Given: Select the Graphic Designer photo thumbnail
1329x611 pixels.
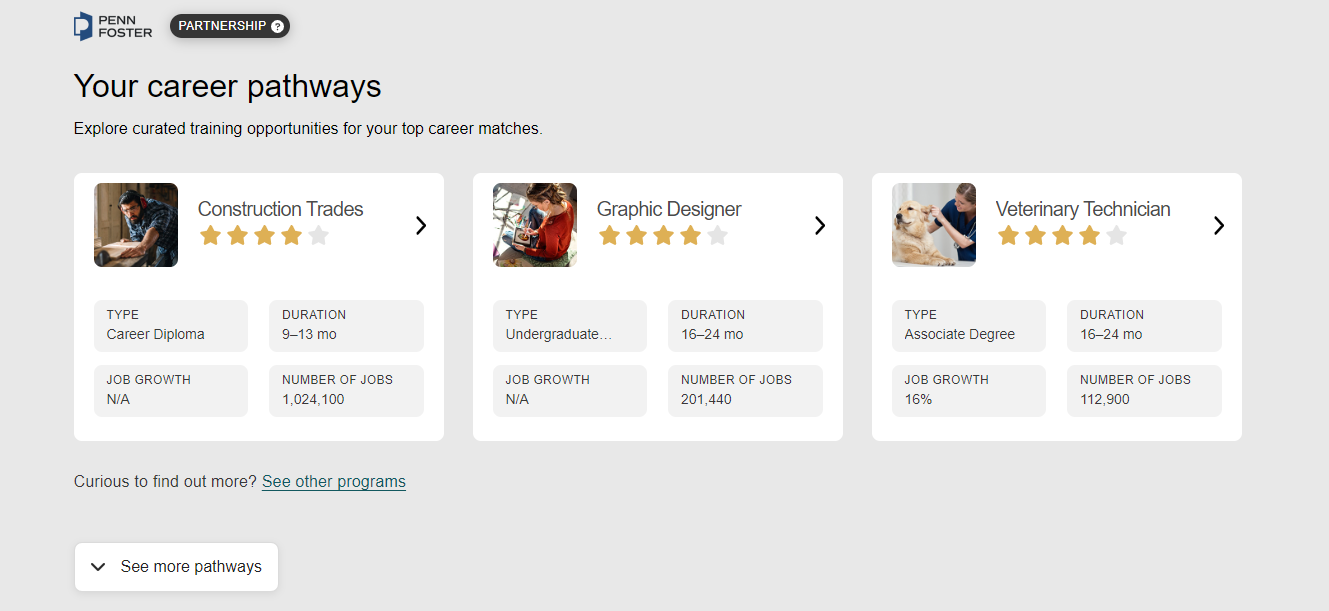Looking at the screenshot, I should [535, 225].
